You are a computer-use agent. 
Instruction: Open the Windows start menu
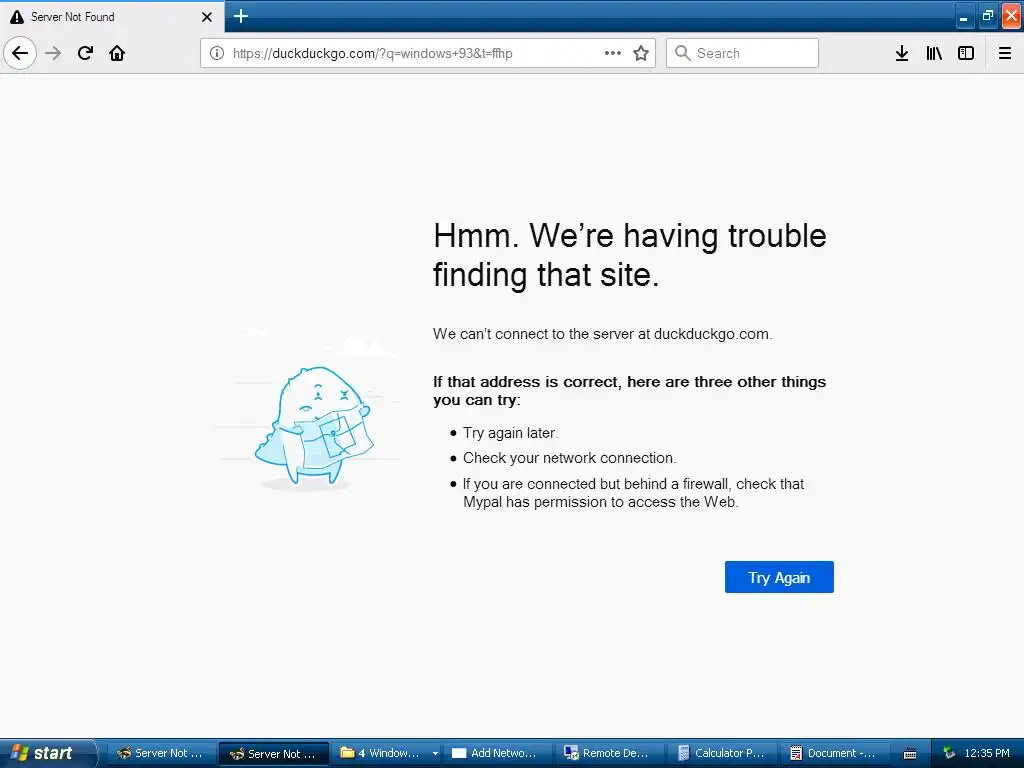47,753
